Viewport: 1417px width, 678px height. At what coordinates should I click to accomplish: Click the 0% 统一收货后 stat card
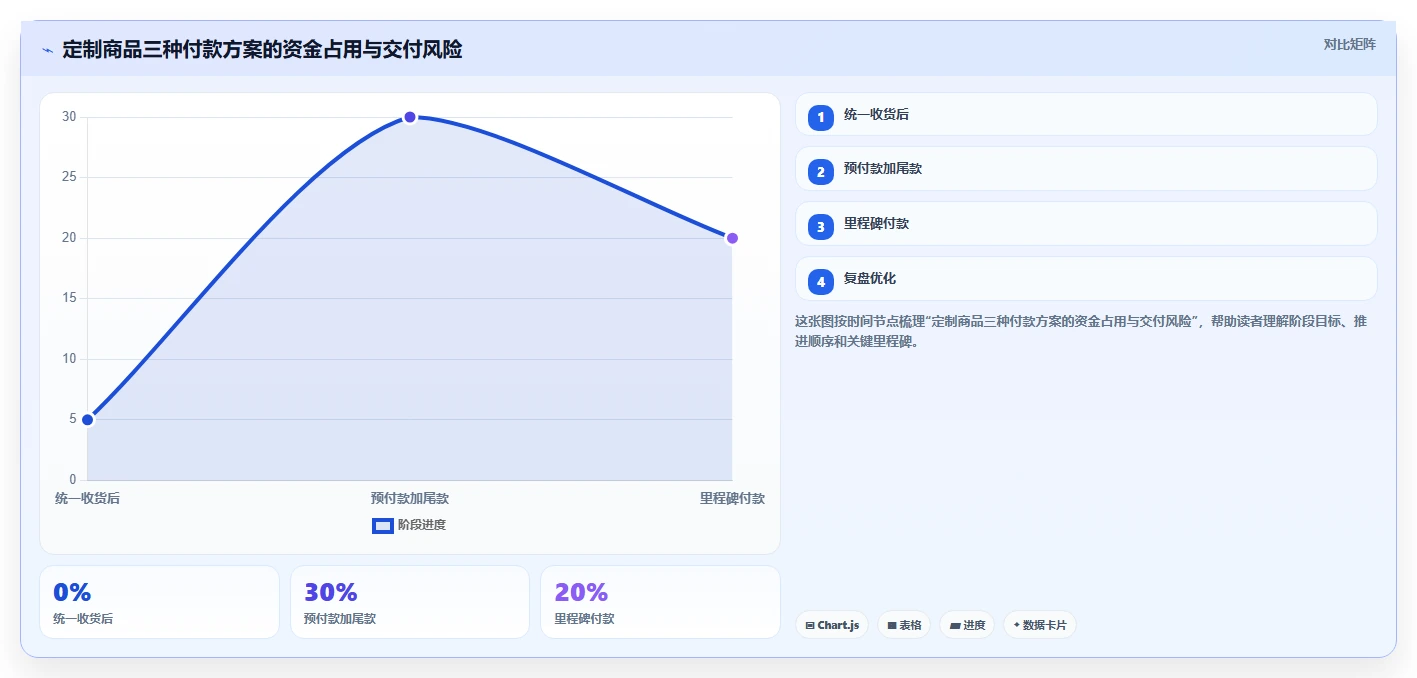[x=159, y=602]
